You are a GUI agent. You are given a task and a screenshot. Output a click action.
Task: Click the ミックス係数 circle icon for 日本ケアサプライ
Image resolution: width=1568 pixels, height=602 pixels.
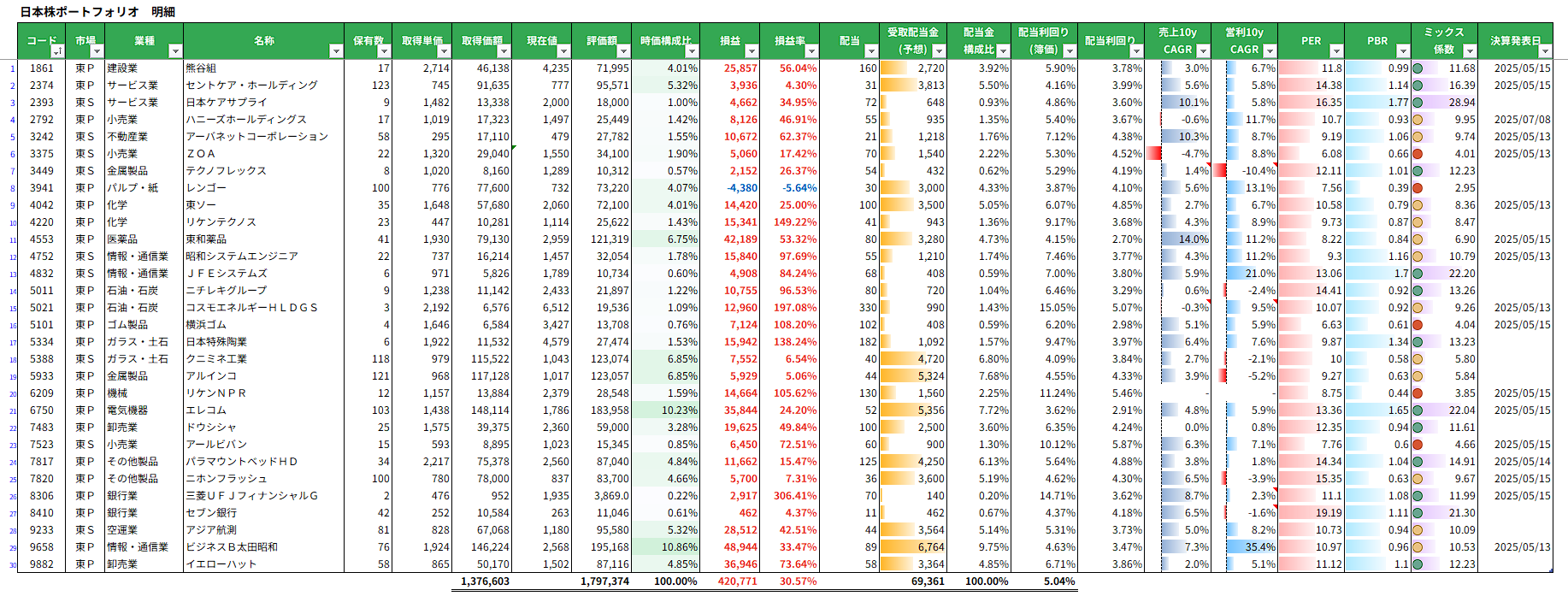pos(1418,103)
